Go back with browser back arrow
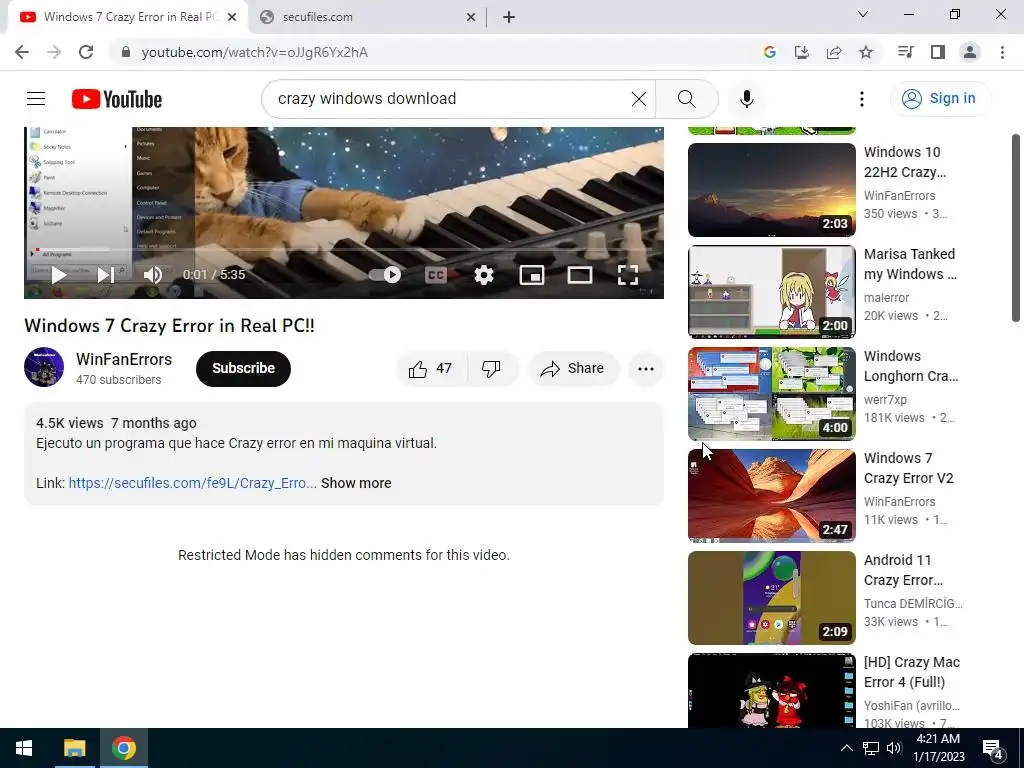Viewport: 1024px width, 768px height. 22,52
